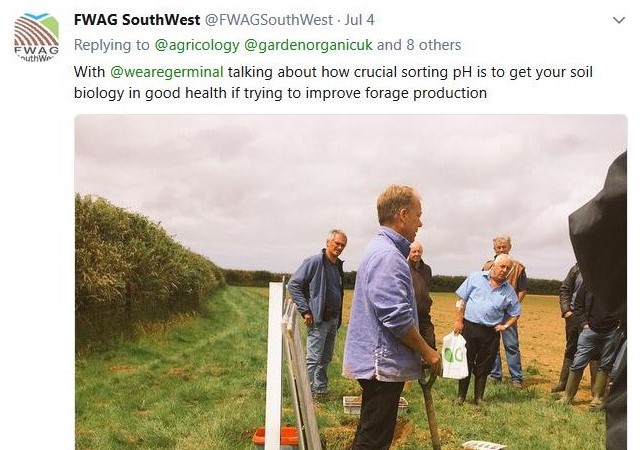Click the 'Replying to' label

click(x=111, y=45)
